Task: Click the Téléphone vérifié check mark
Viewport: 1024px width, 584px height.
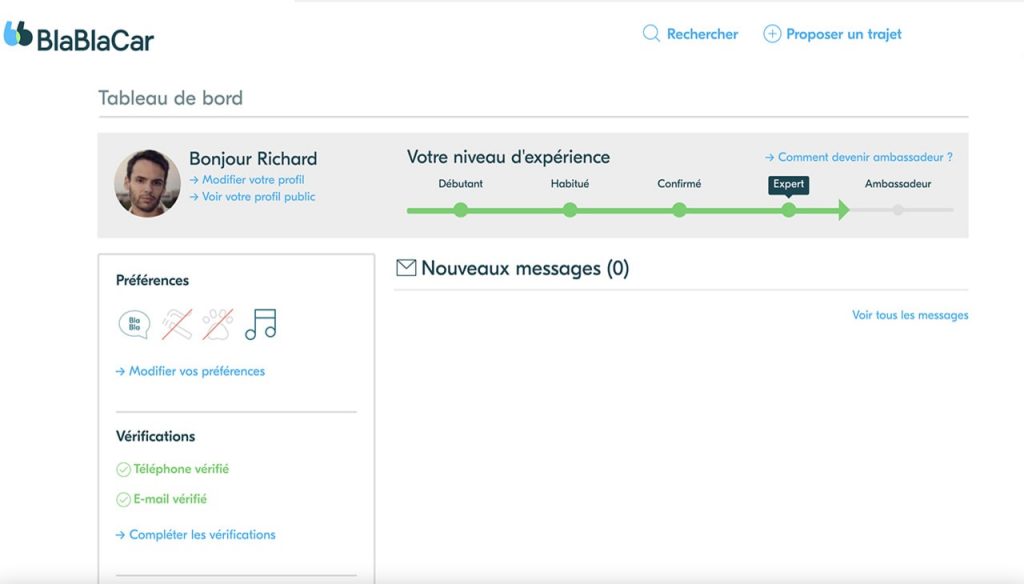Action: point(123,469)
